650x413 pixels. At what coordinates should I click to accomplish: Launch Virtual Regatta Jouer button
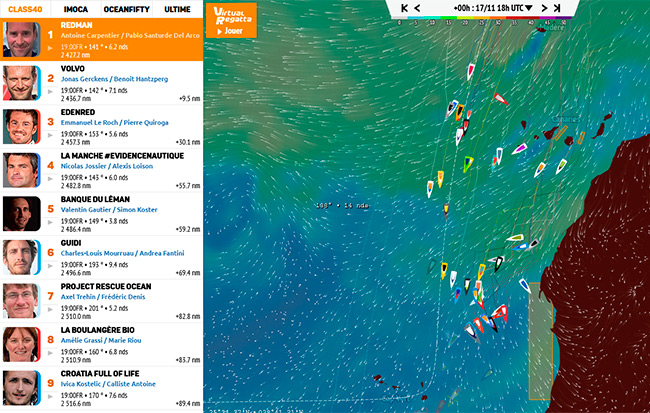click(231, 20)
